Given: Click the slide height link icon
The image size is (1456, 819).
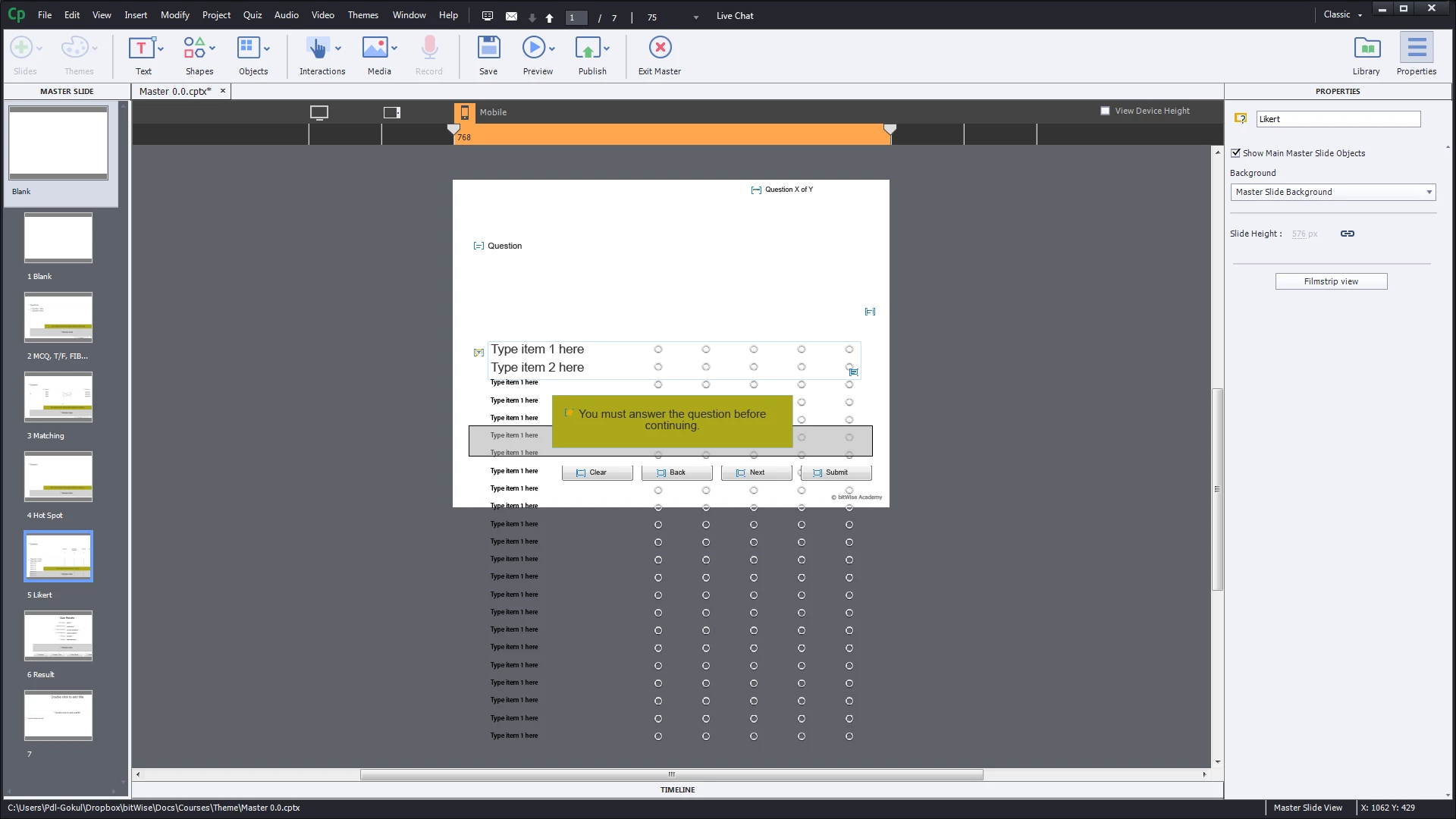Looking at the screenshot, I should coord(1348,234).
